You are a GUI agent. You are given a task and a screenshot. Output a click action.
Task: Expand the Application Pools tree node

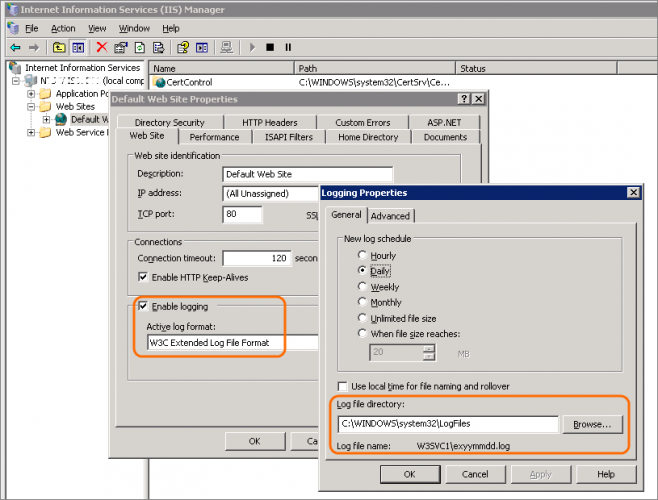[x=31, y=94]
